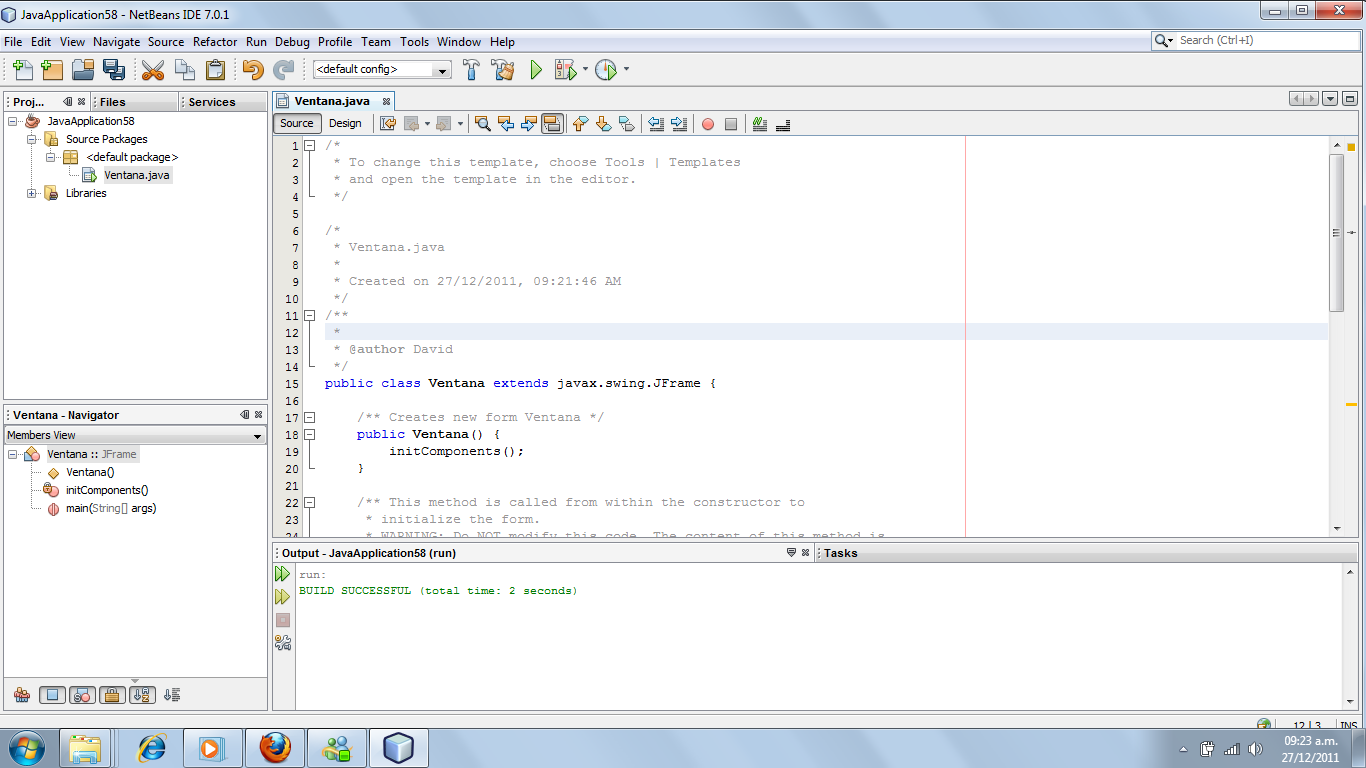Click the Redo arrow icon
This screenshot has height=768, width=1366.
[284, 70]
